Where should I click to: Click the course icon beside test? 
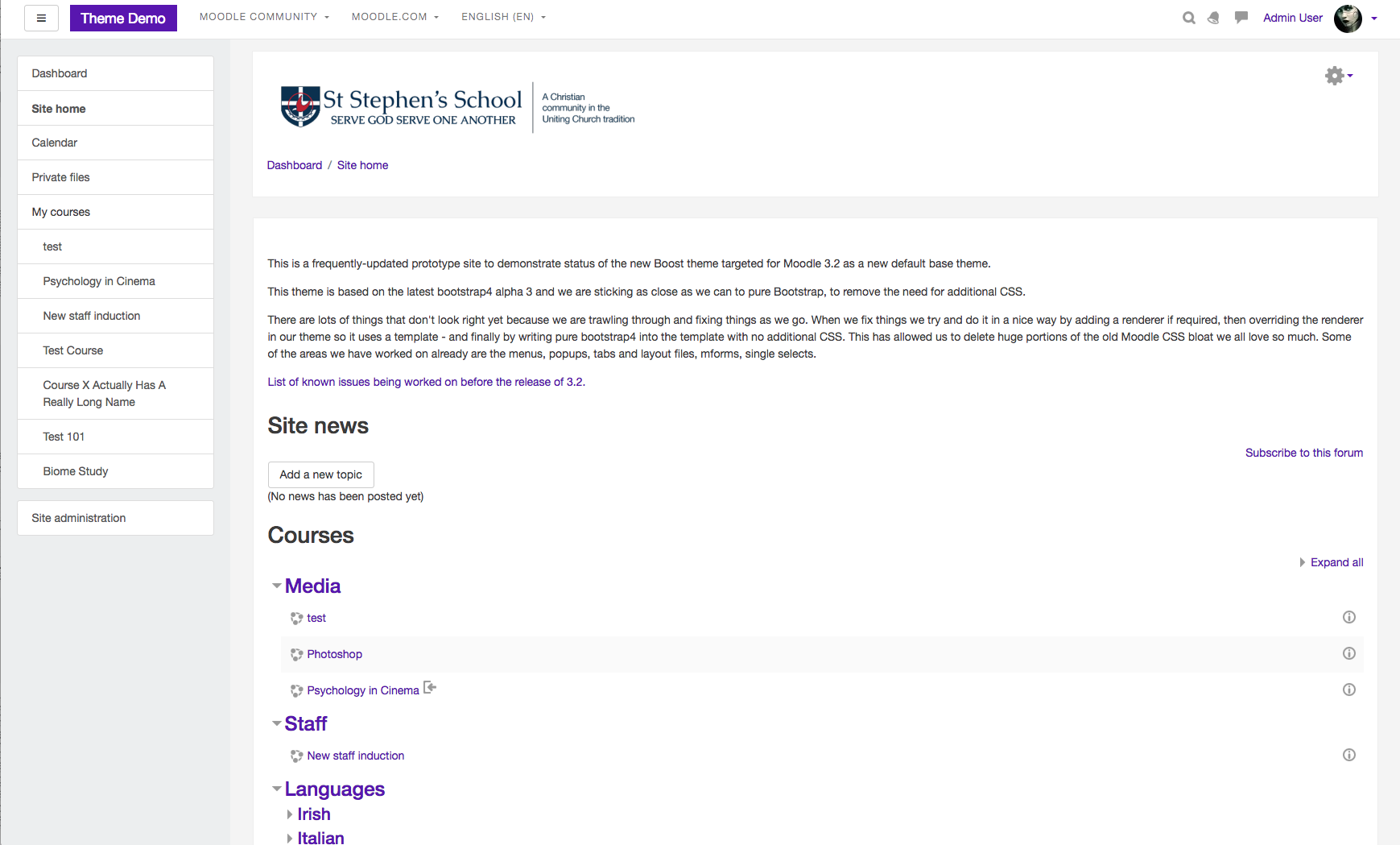point(296,618)
